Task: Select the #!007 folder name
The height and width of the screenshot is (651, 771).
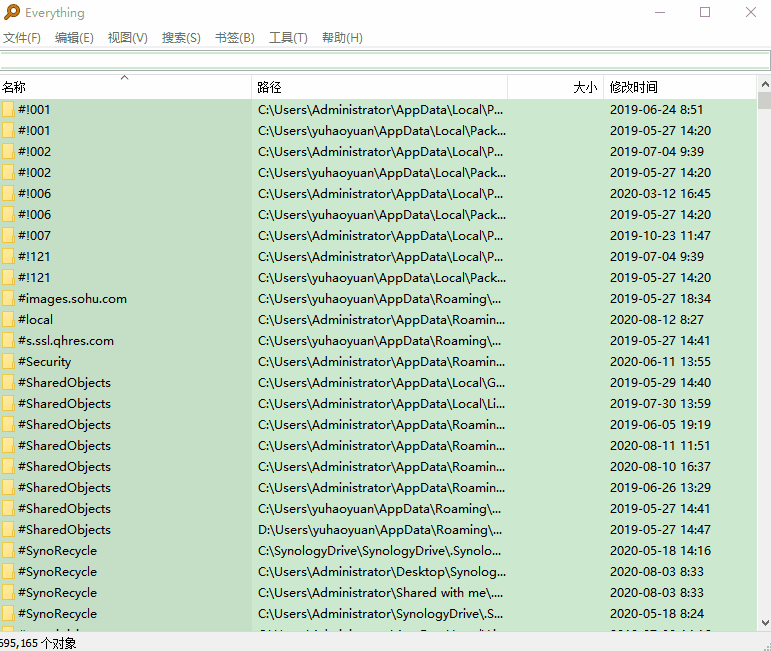Action: (34, 236)
